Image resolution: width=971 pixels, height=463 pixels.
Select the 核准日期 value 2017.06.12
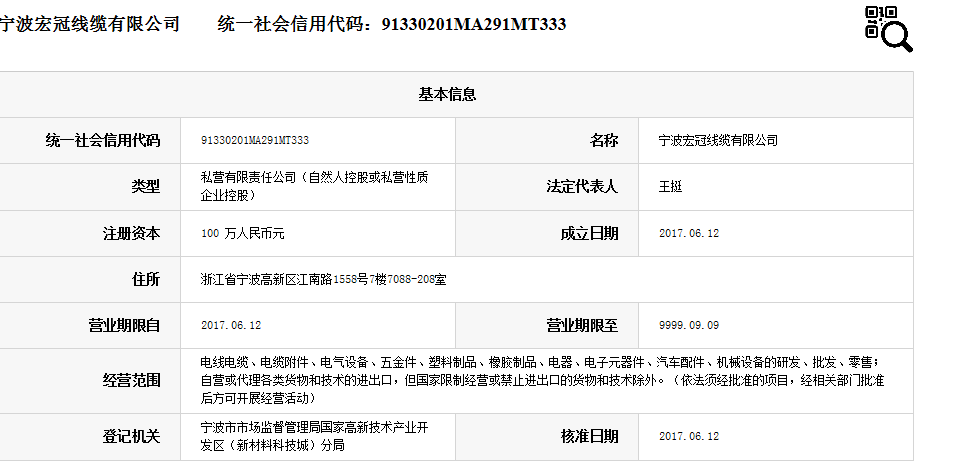pos(689,436)
